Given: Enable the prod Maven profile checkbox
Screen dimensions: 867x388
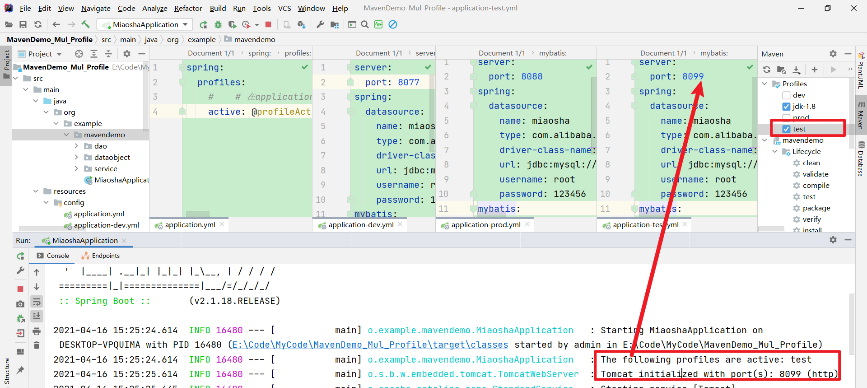Looking at the screenshot, I should coord(786,117).
